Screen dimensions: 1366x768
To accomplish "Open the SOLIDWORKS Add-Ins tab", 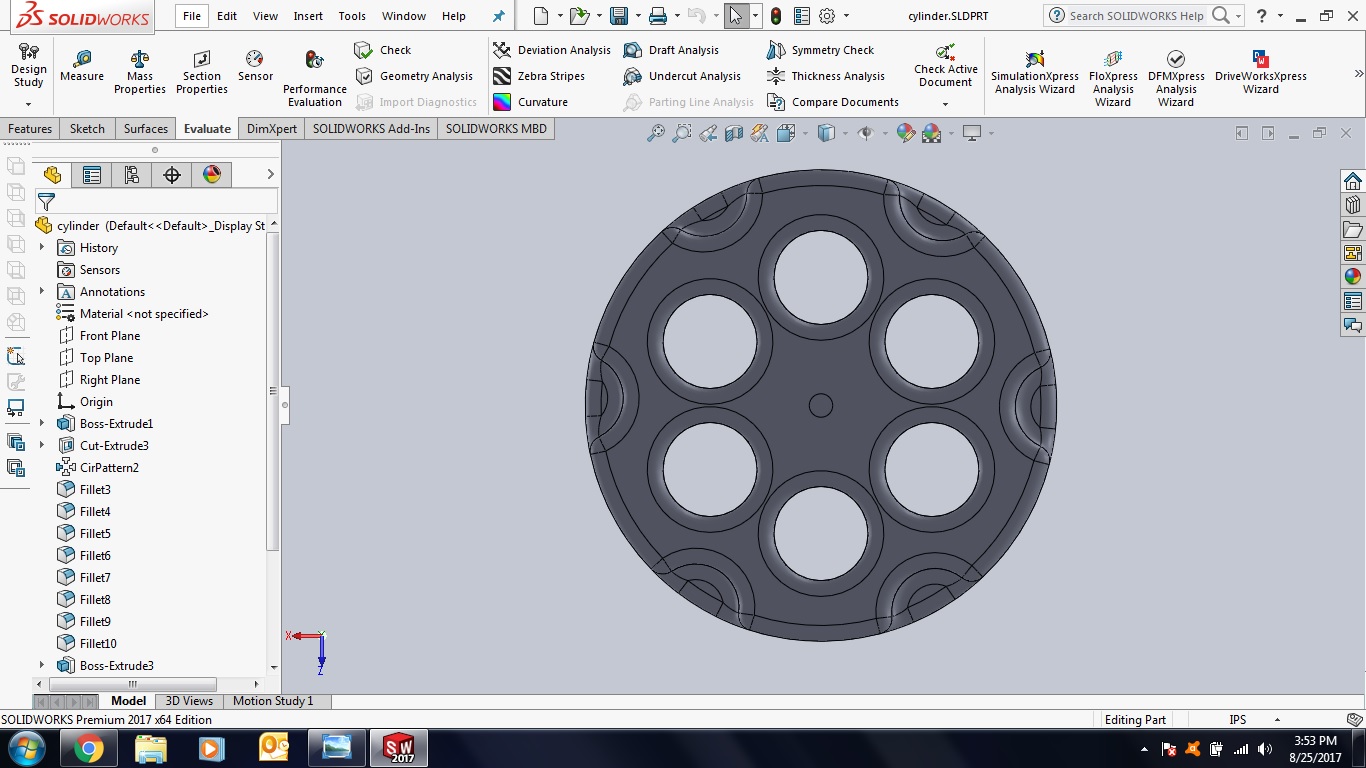I will click(371, 129).
